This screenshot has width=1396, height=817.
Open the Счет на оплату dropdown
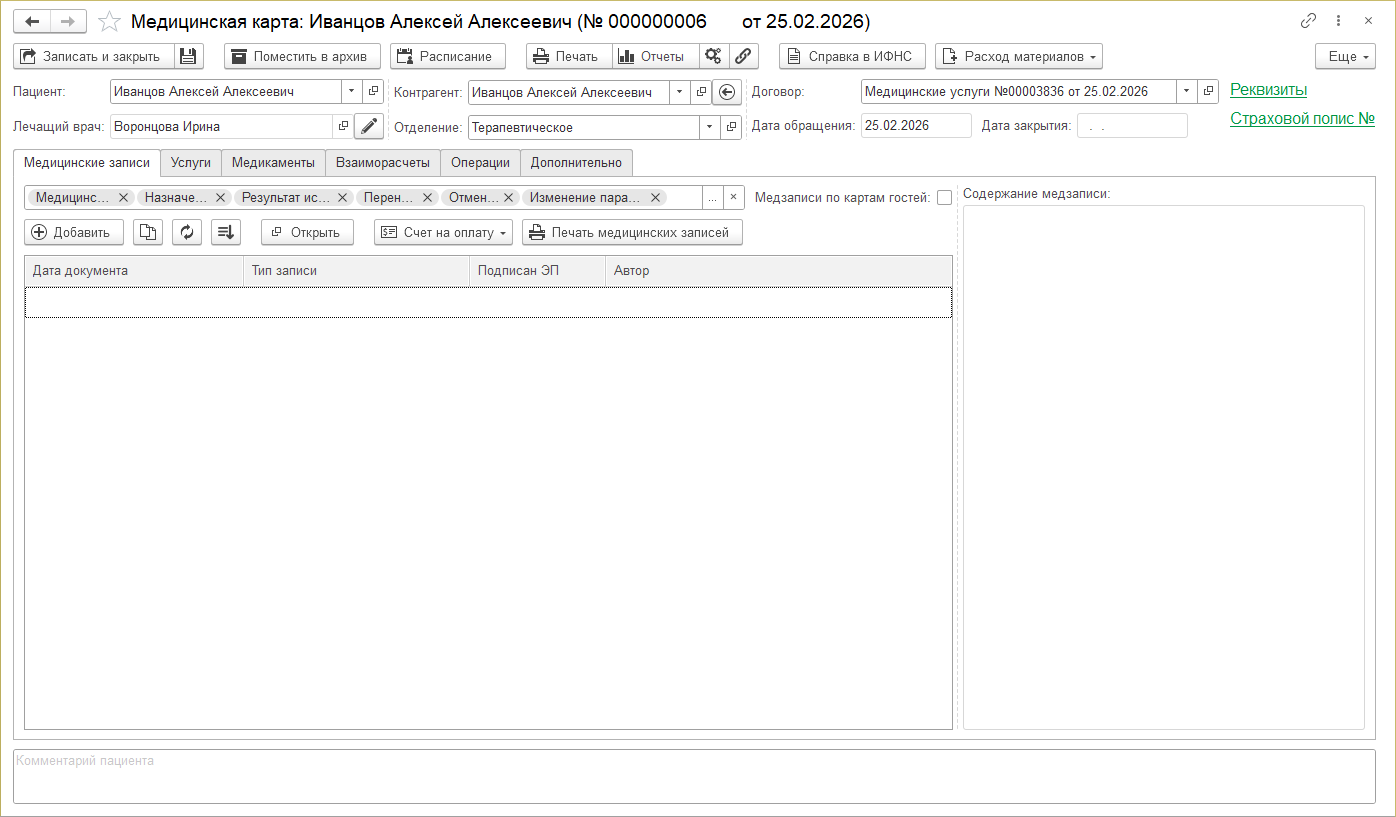coord(443,232)
